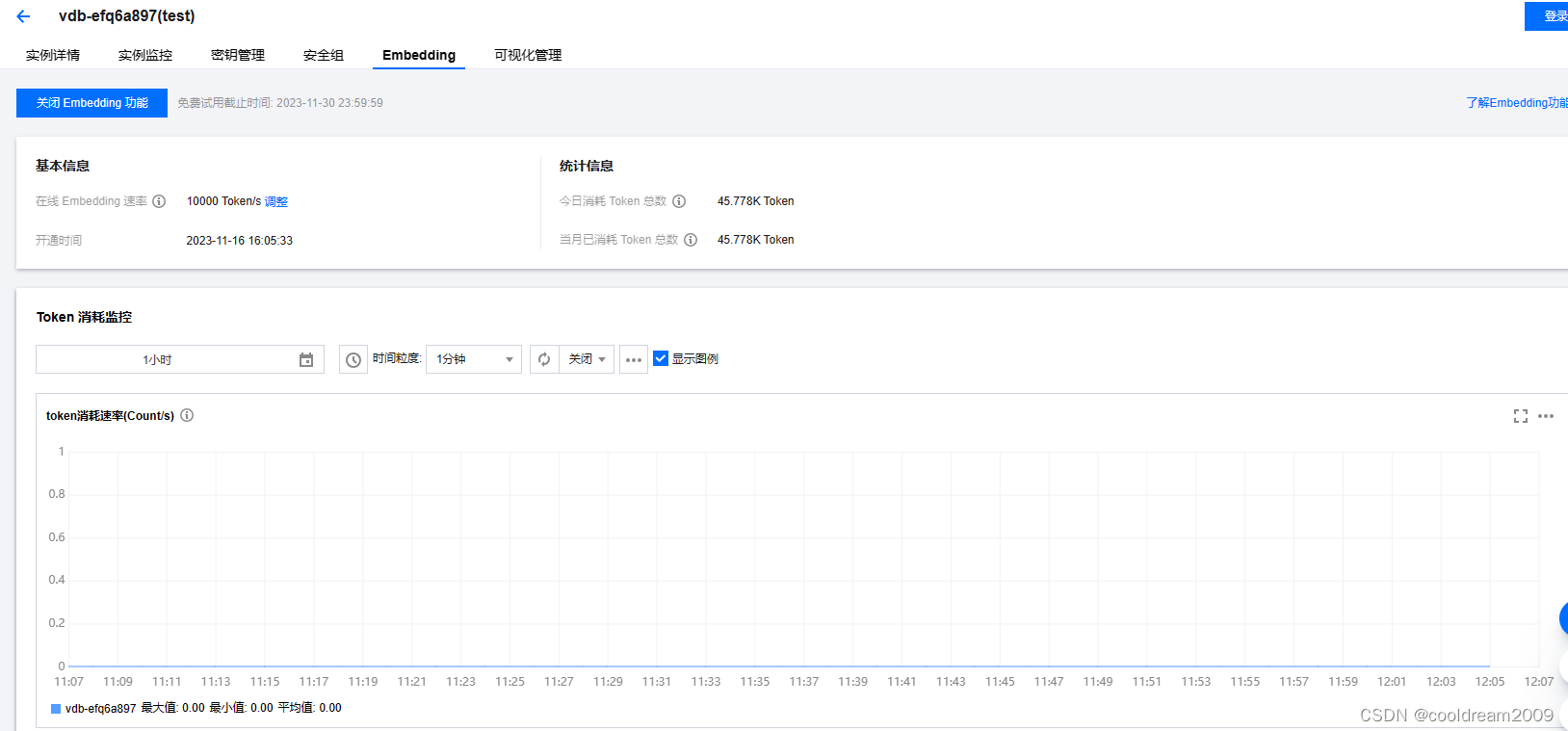This screenshot has width=1568, height=731.
Task: Click the blue 登录 button
Action: [x=1546, y=16]
